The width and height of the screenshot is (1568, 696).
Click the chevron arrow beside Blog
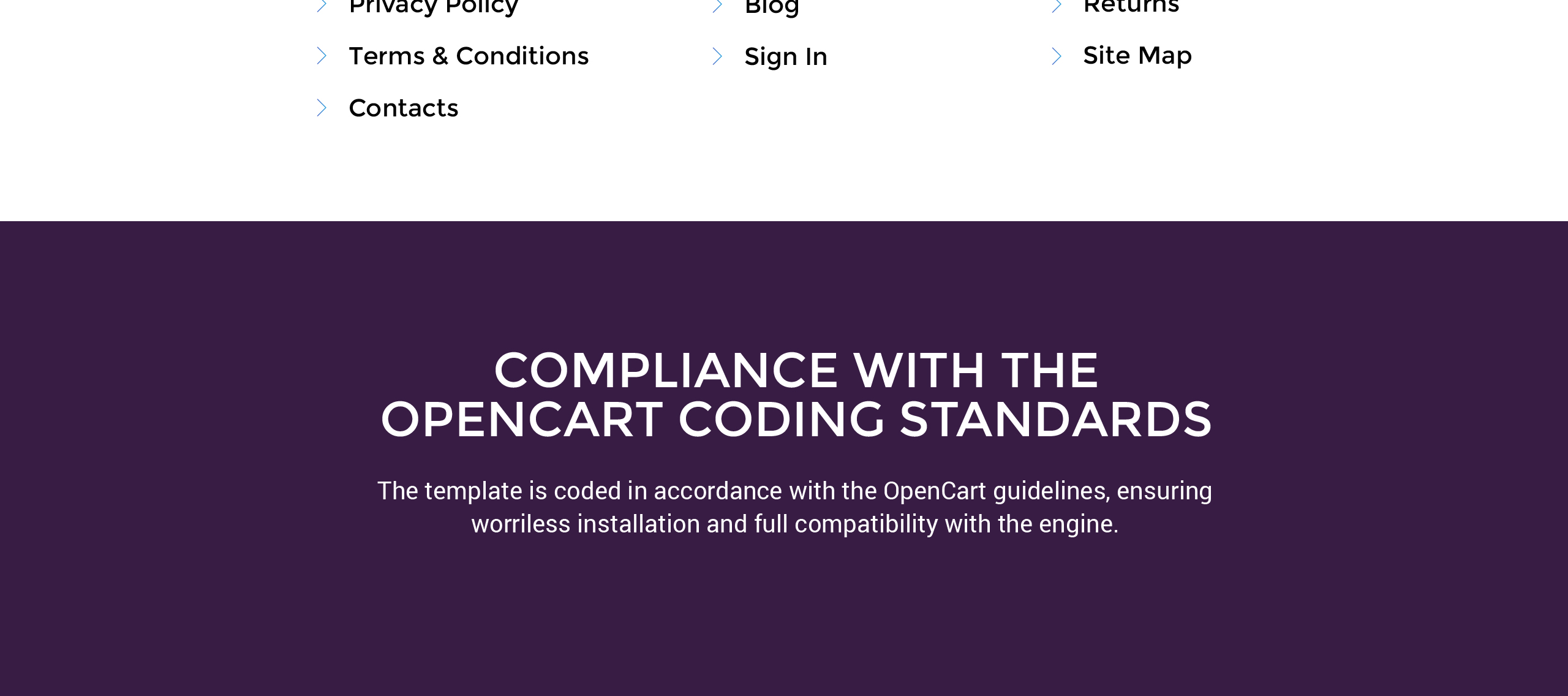717,6
